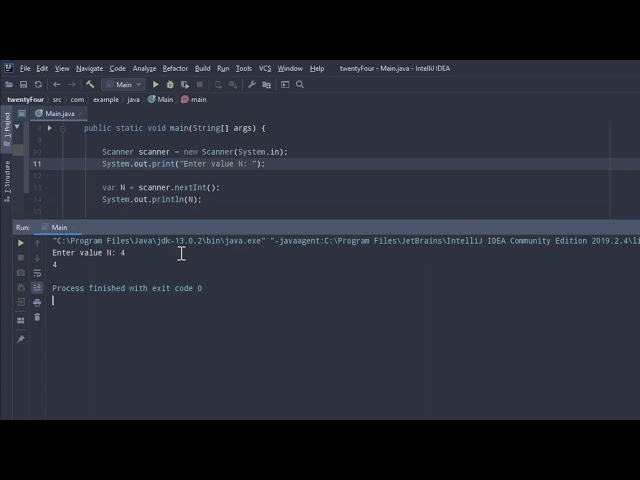Click the Clear All trash icon
This screenshot has width=640, height=480.
coord(37,317)
